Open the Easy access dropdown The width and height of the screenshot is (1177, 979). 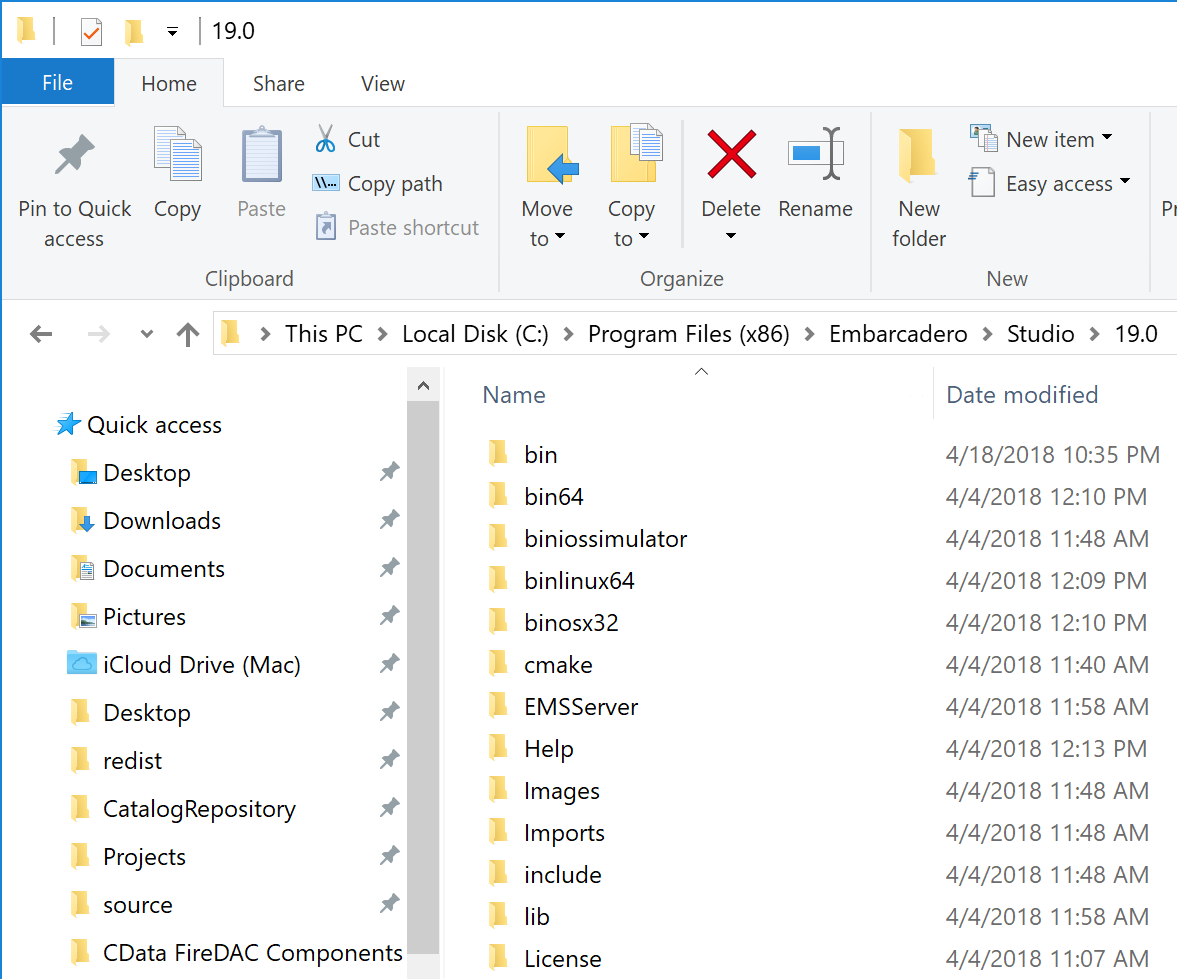(1051, 184)
